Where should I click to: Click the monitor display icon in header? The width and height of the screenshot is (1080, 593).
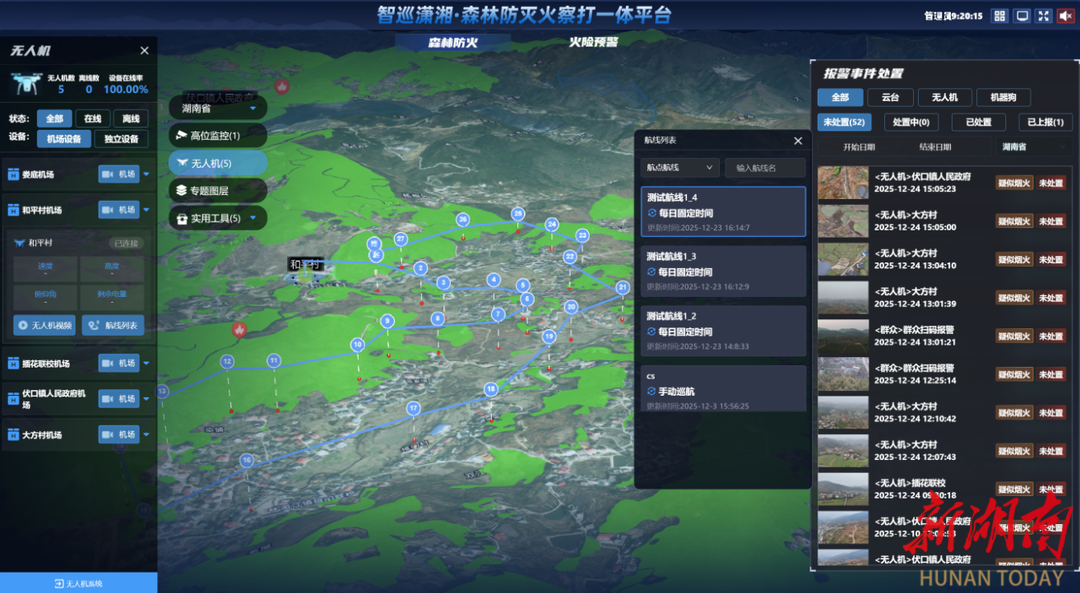click(1022, 16)
